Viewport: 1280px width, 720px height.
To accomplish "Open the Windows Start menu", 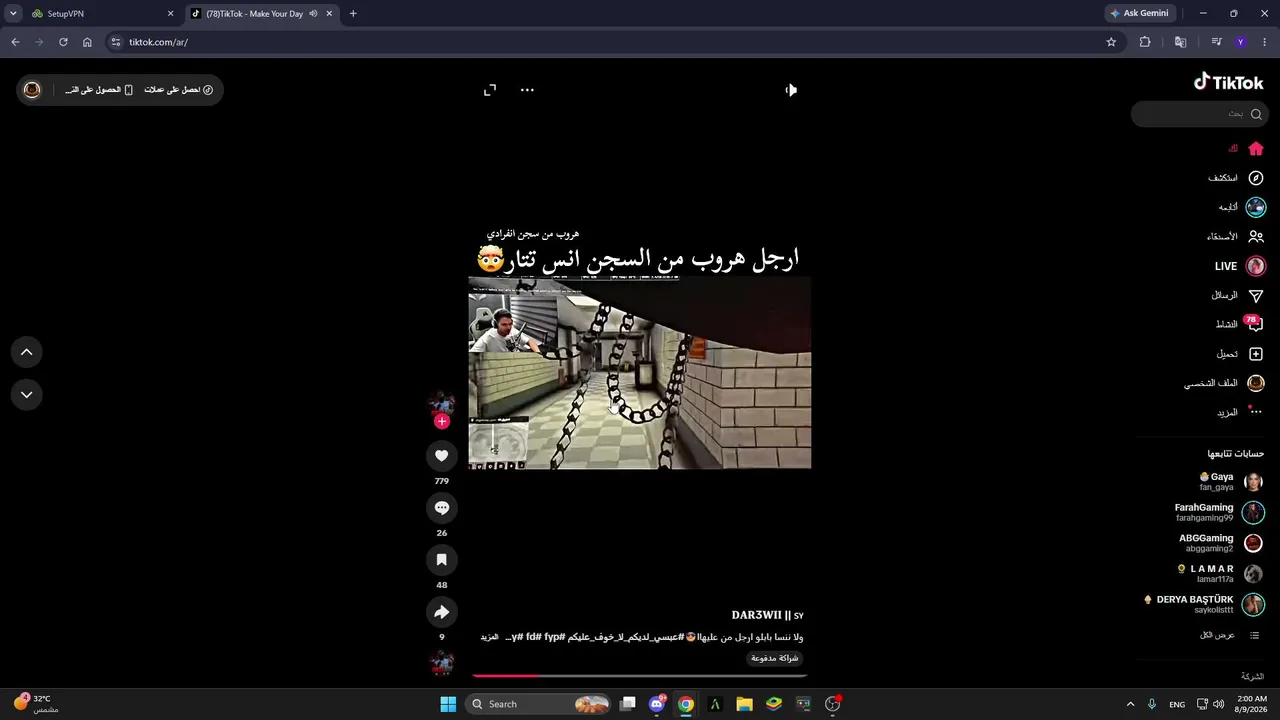I will [x=448, y=704].
